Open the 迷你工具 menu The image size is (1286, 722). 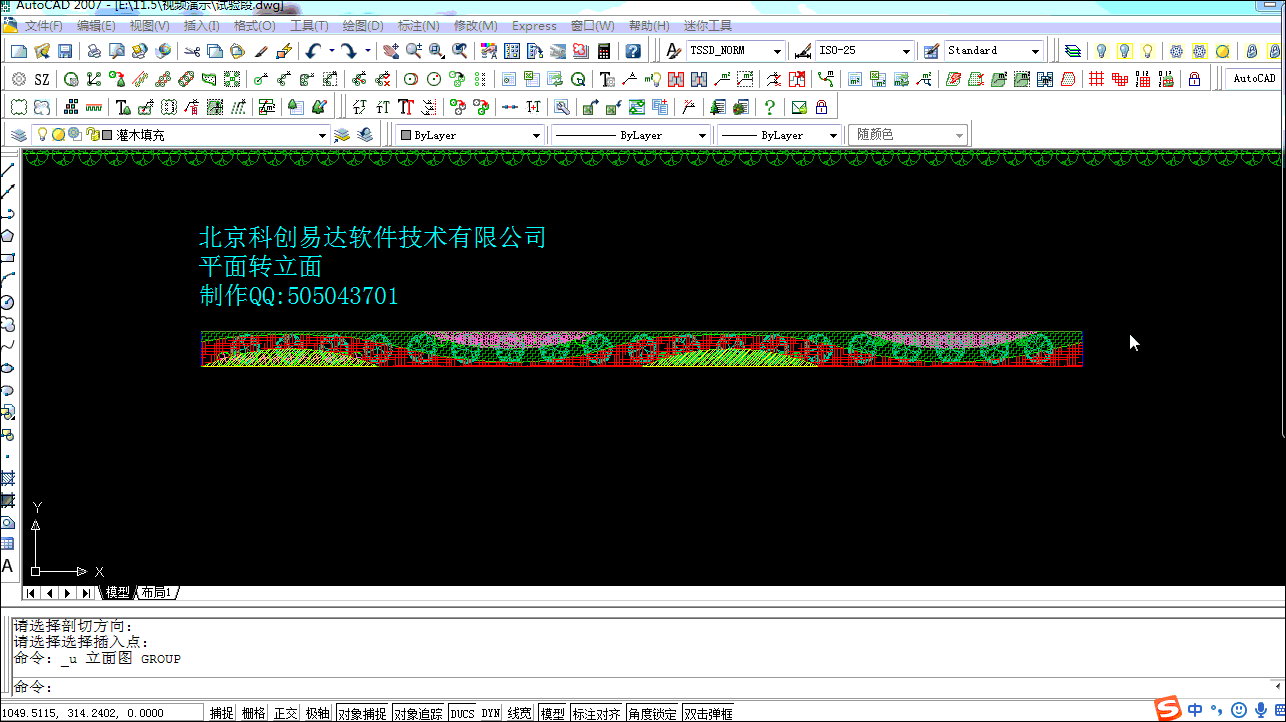click(708, 25)
